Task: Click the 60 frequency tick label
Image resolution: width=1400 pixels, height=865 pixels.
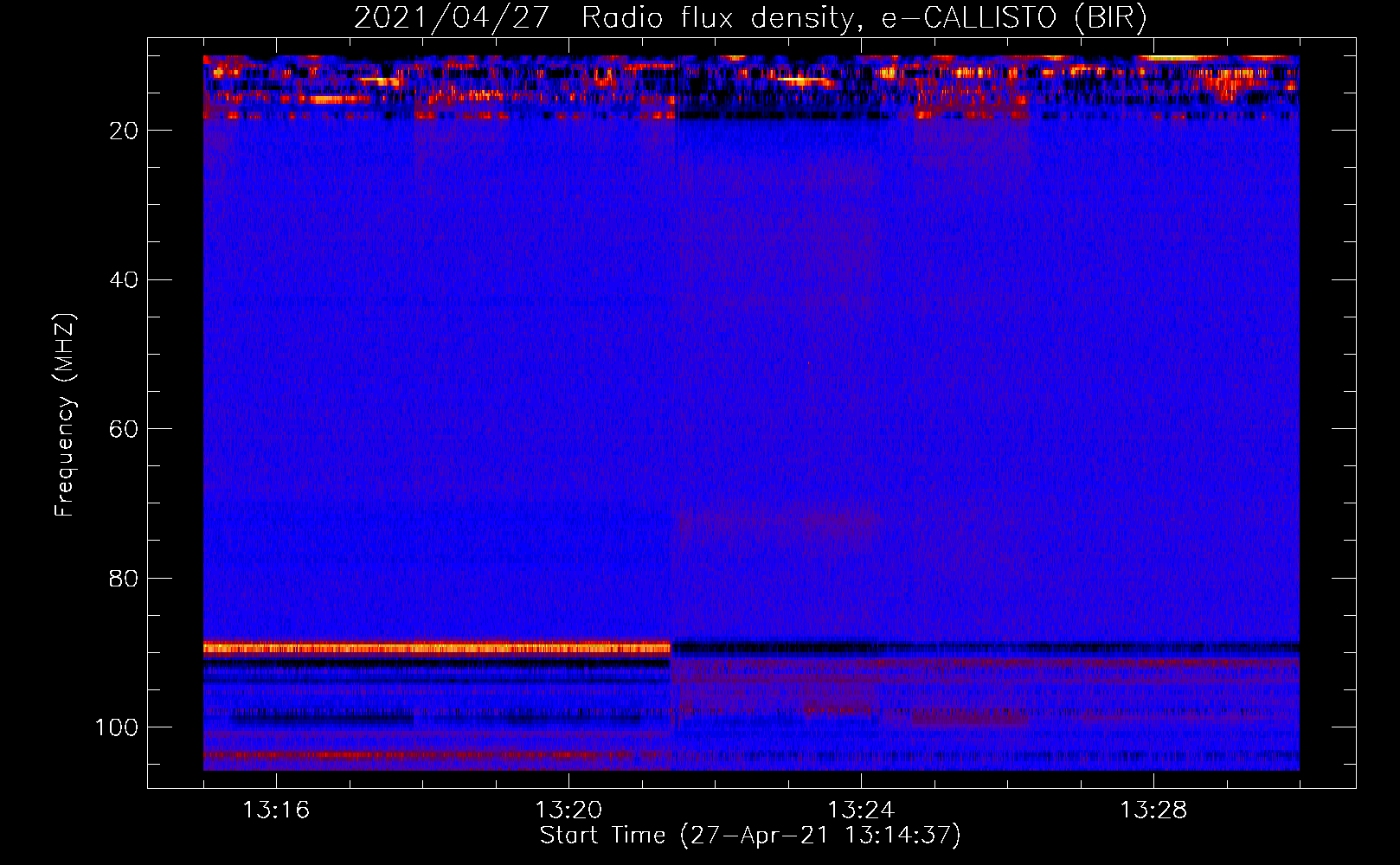Action: coord(124,429)
